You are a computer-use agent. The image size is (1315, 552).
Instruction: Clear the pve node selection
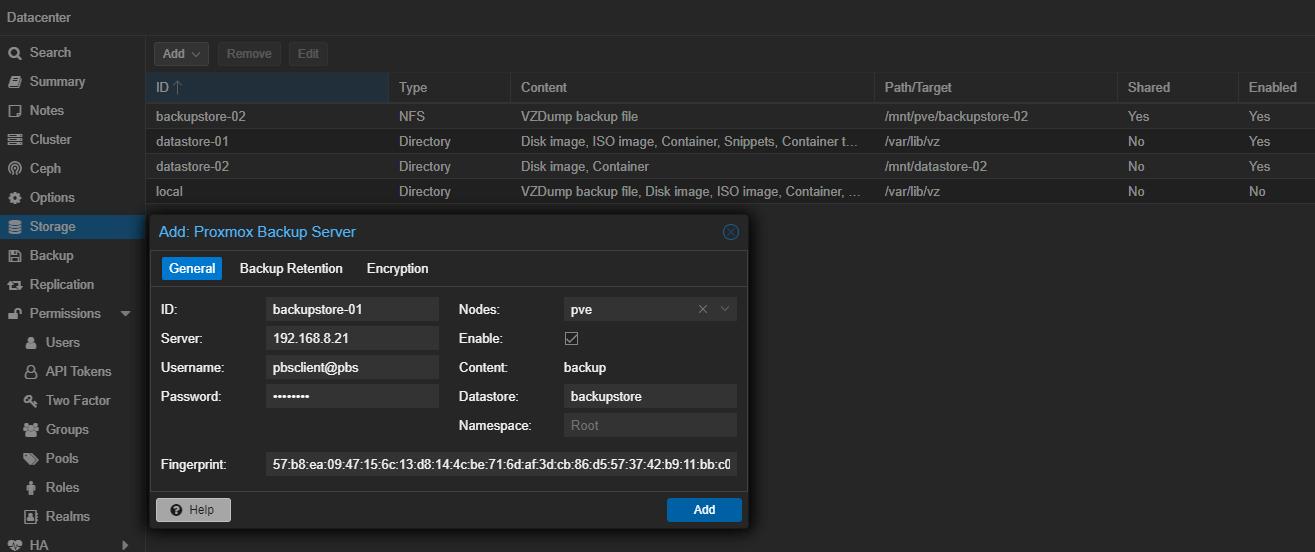pos(703,310)
